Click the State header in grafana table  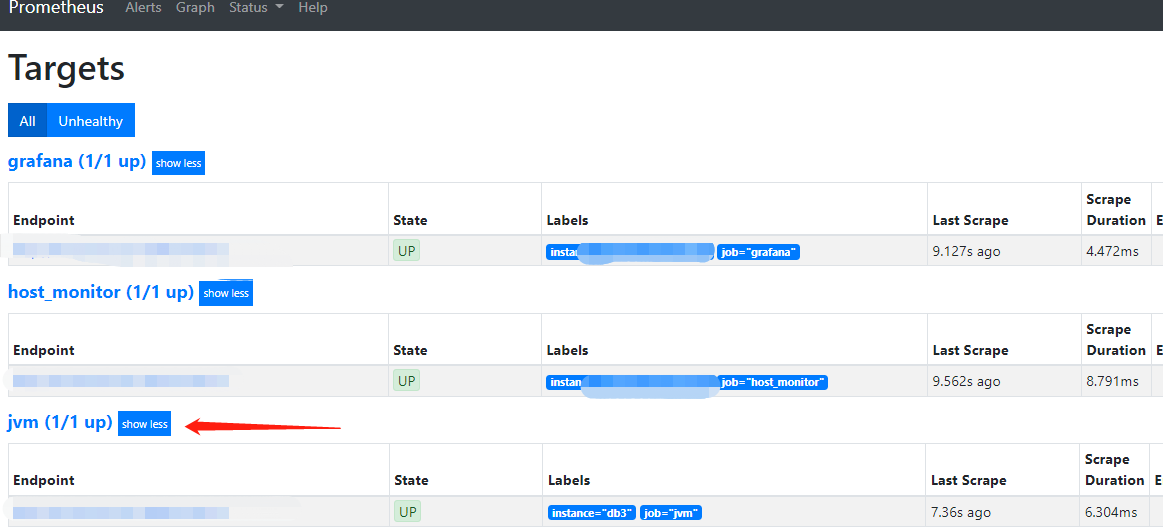[x=410, y=220]
